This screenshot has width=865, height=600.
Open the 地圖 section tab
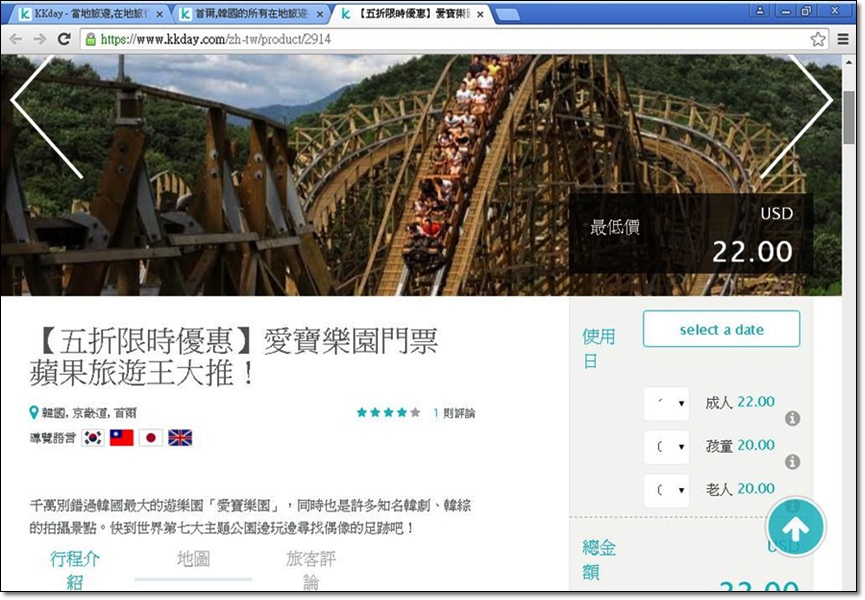[x=193, y=559]
